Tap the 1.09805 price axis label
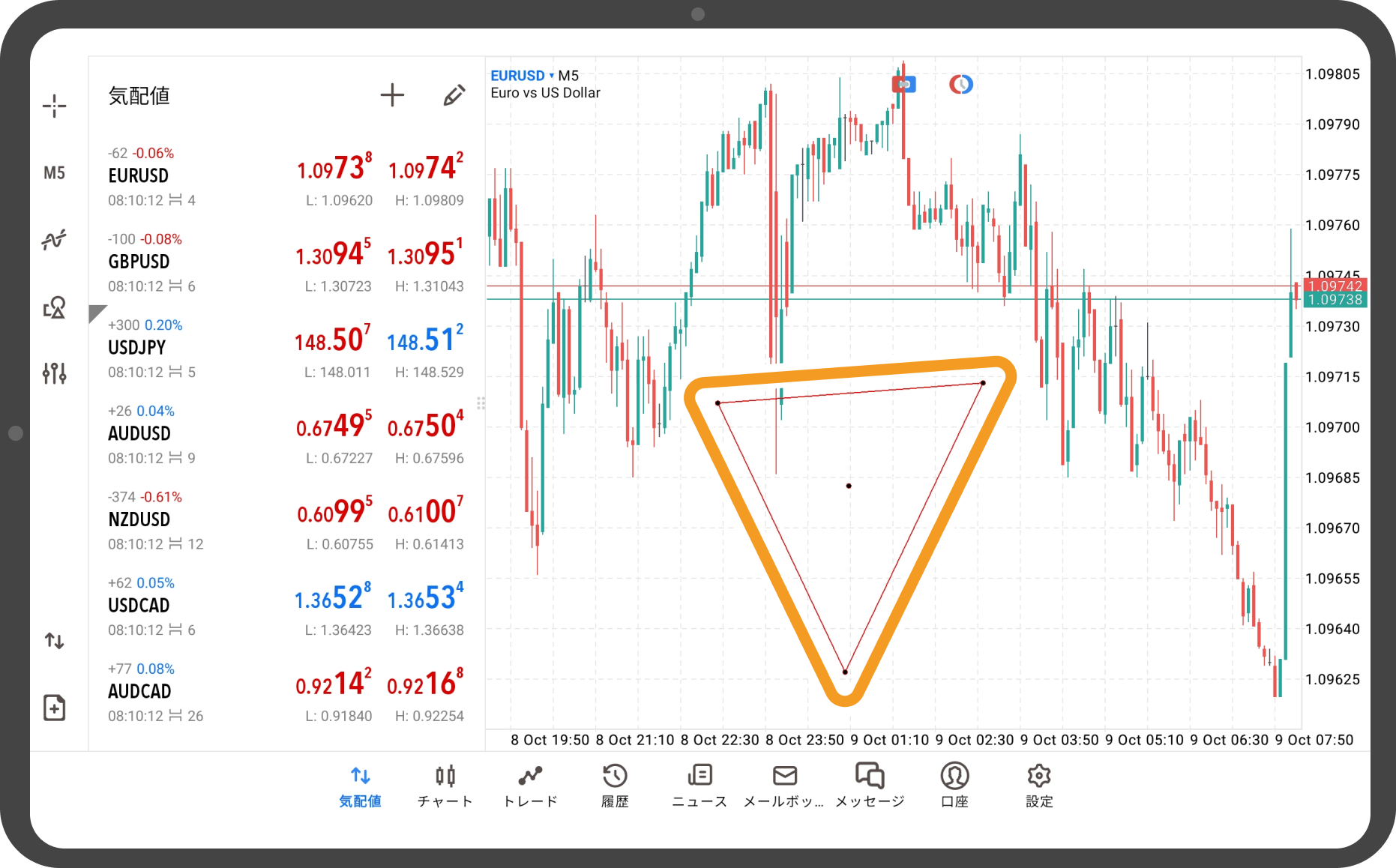 (1332, 74)
